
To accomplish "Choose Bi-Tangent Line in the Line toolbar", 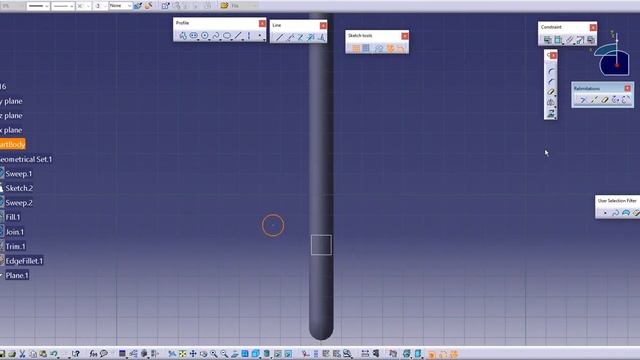I will [x=300, y=38].
